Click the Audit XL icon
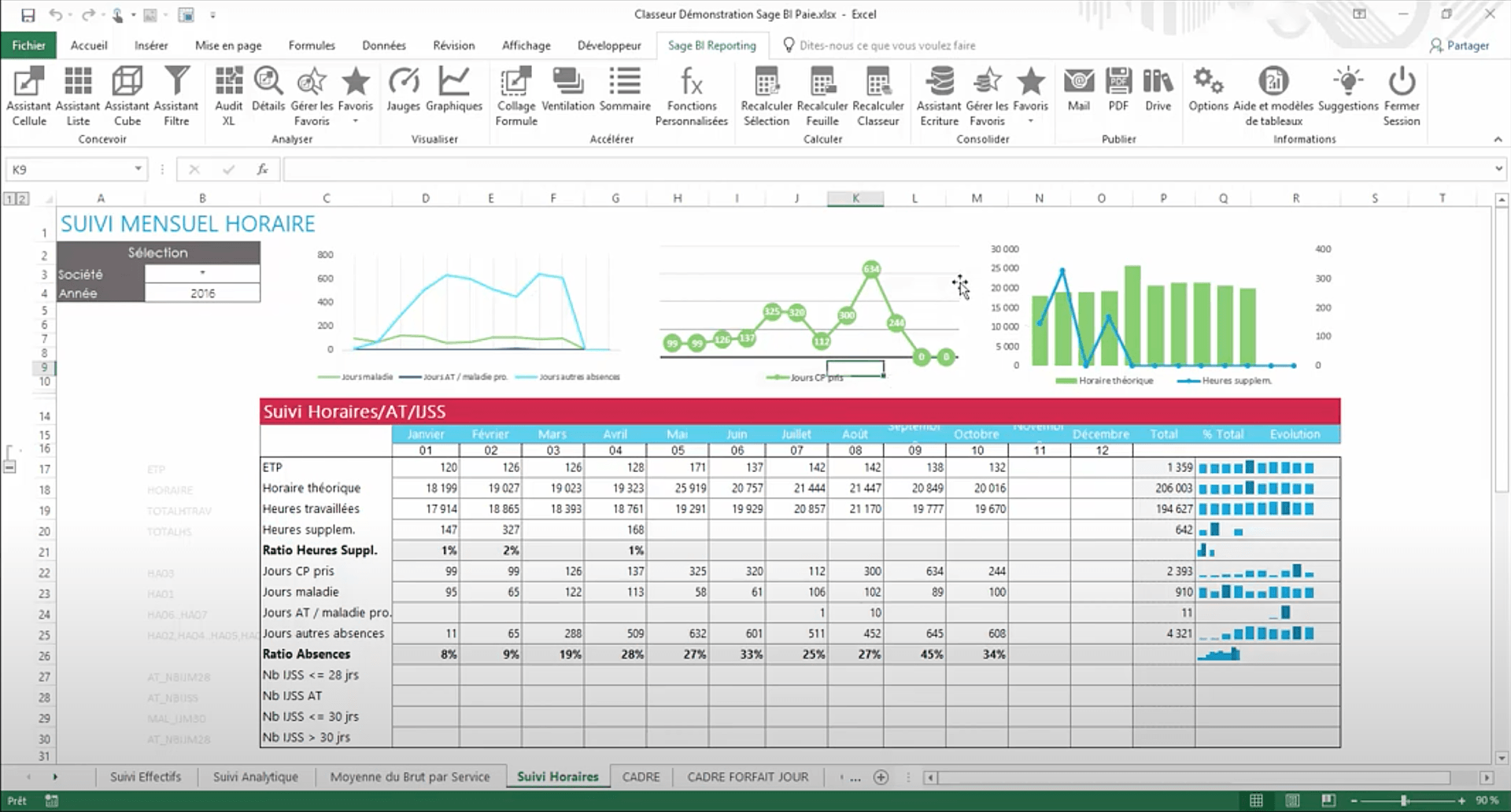The height and width of the screenshot is (812, 1511). [x=228, y=96]
